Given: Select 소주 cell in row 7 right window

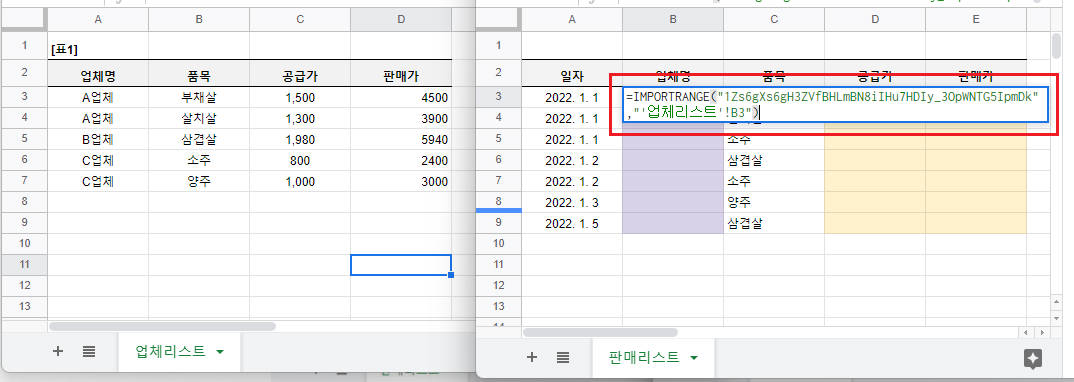Looking at the screenshot, I should tap(774, 181).
